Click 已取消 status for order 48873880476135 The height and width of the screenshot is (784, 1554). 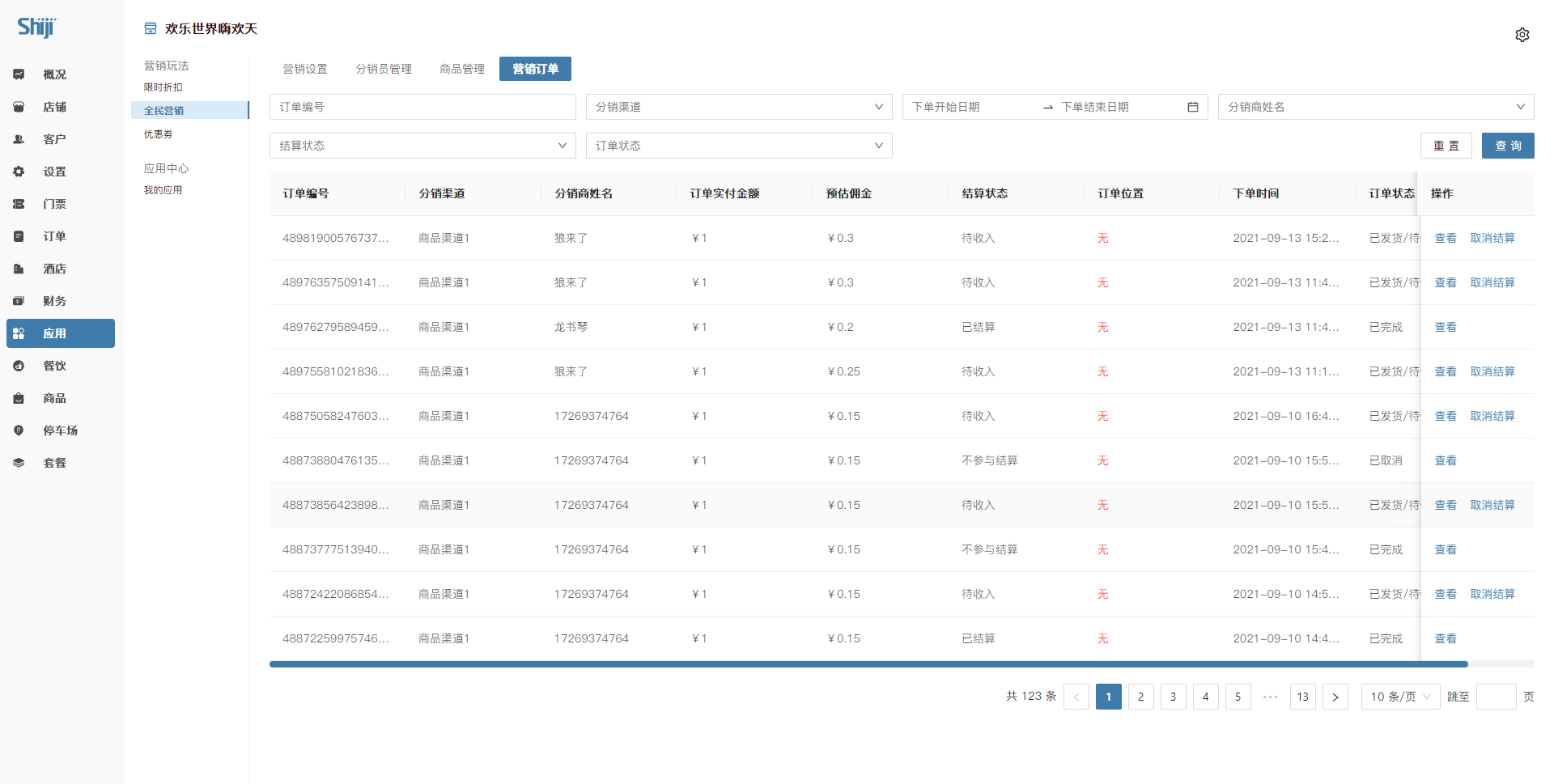coord(1386,460)
